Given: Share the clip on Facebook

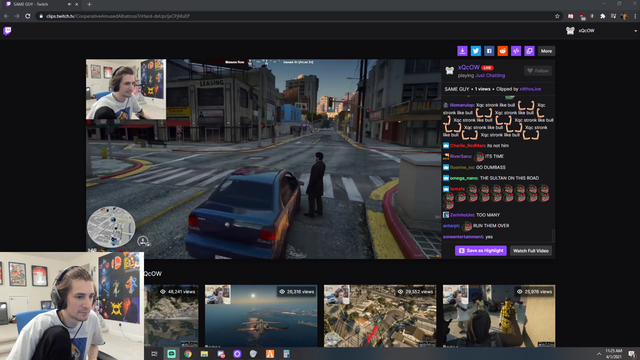Looking at the screenshot, I should [489, 51].
